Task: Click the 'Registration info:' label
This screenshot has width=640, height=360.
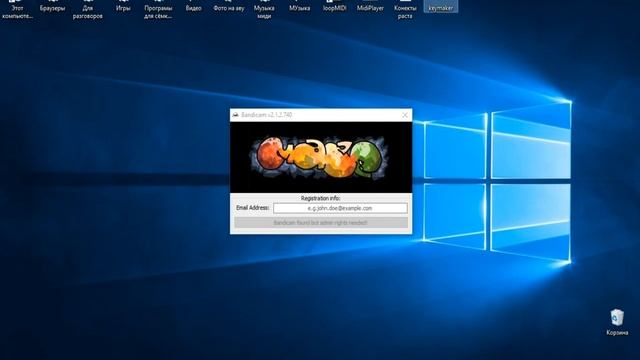Action: click(320, 198)
